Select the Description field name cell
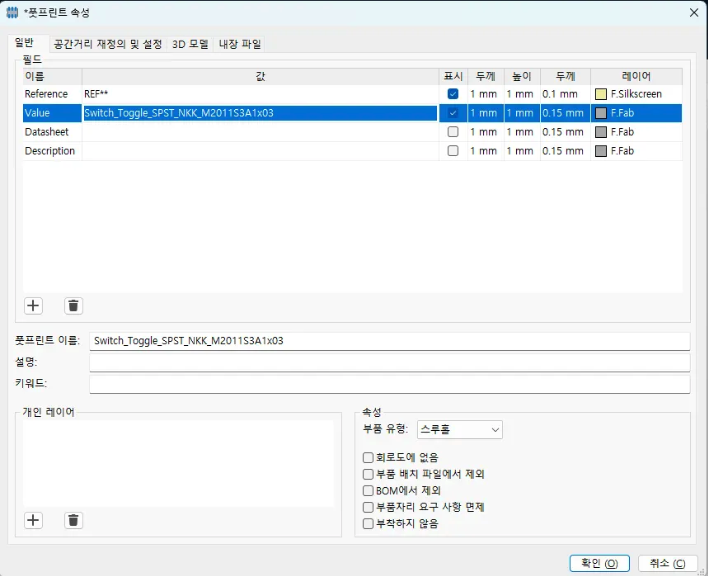The height and width of the screenshot is (576, 708). 52,151
